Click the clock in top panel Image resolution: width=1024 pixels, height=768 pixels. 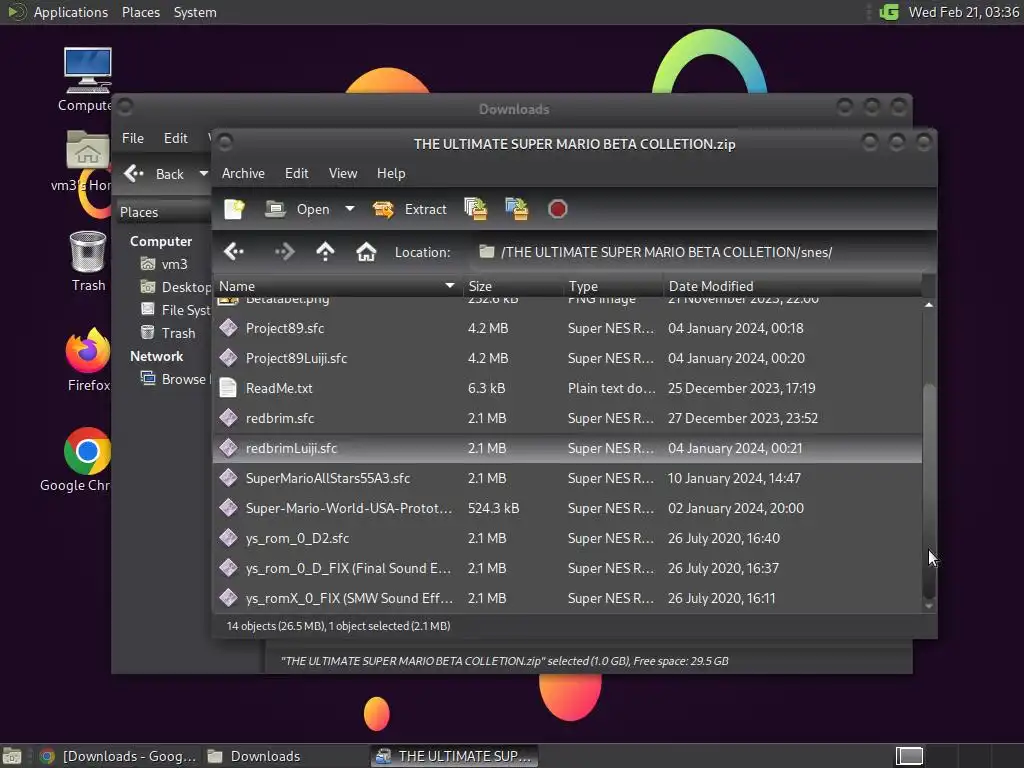click(963, 12)
